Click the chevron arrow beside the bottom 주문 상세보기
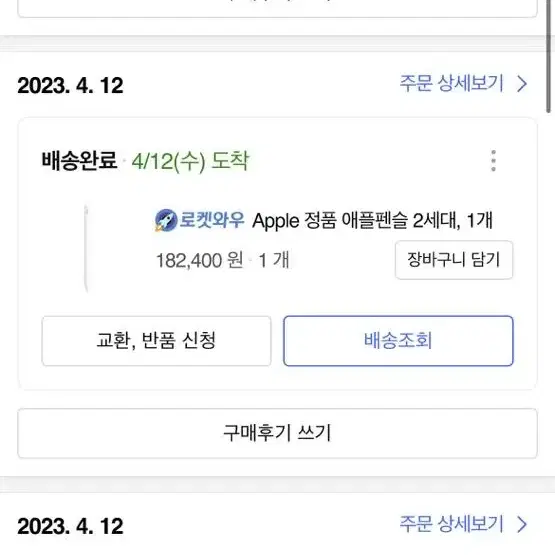The width and height of the screenshot is (555, 555). tap(522, 524)
